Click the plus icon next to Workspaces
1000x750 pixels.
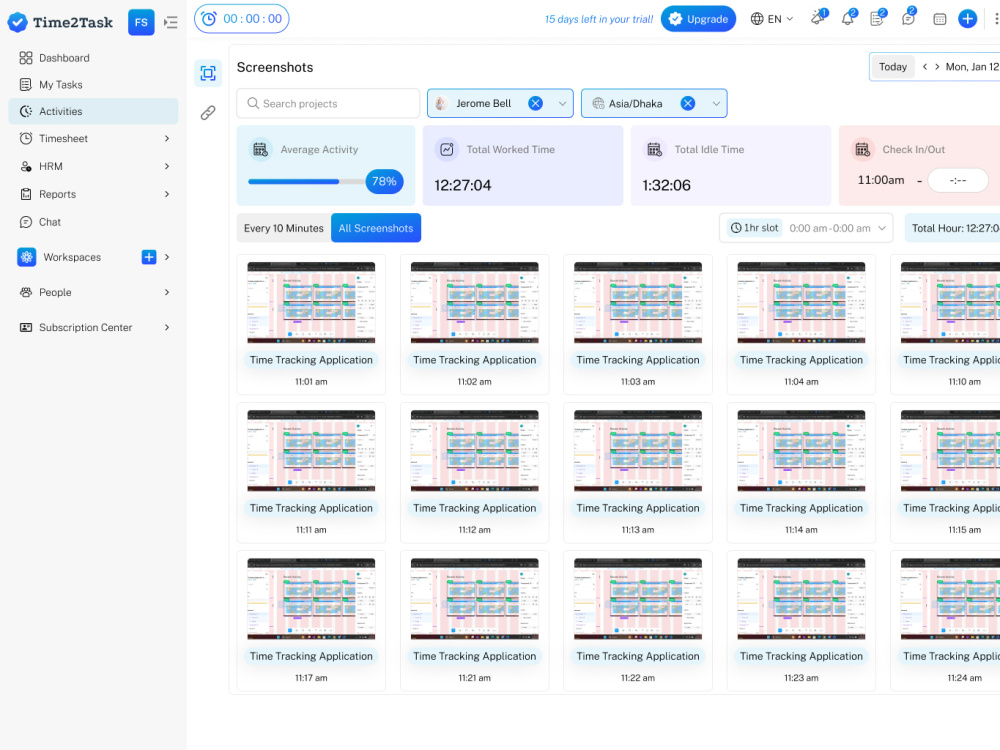[x=149, y=257]
